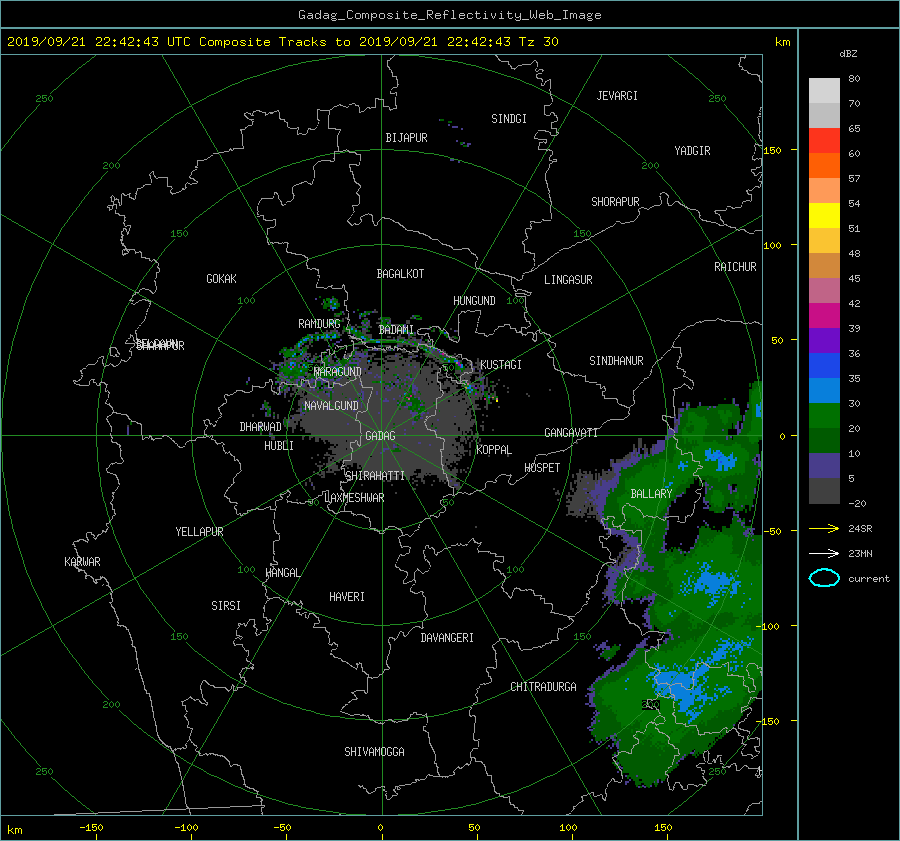Image resolution: width=900 pixels, height=841 pixels.
Task: Click the DAVANGERI city label
Action: click(x=447, y=638)
